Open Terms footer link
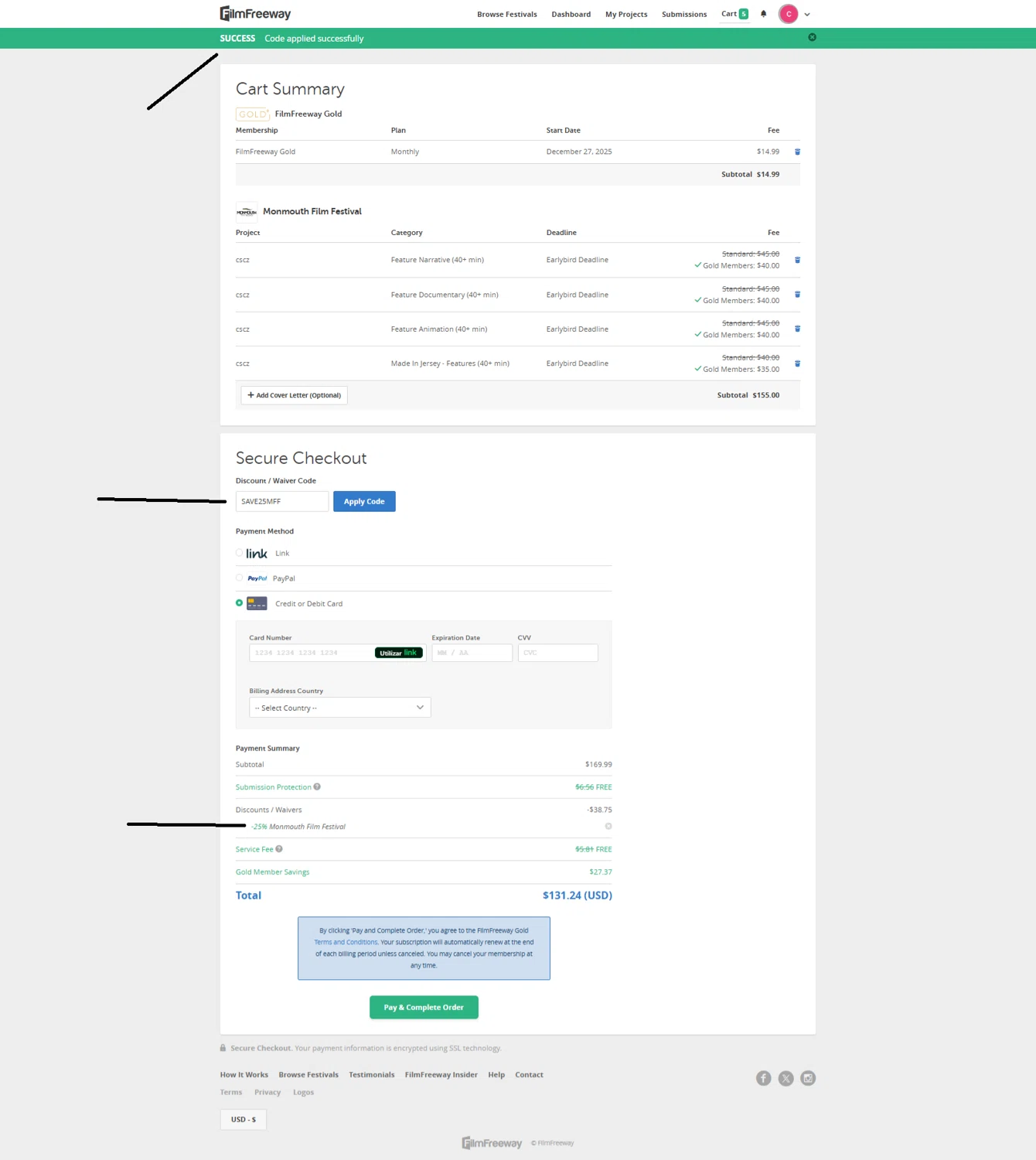The height and width of the screenshot is (1160, 1036). tap(231, 1092)
